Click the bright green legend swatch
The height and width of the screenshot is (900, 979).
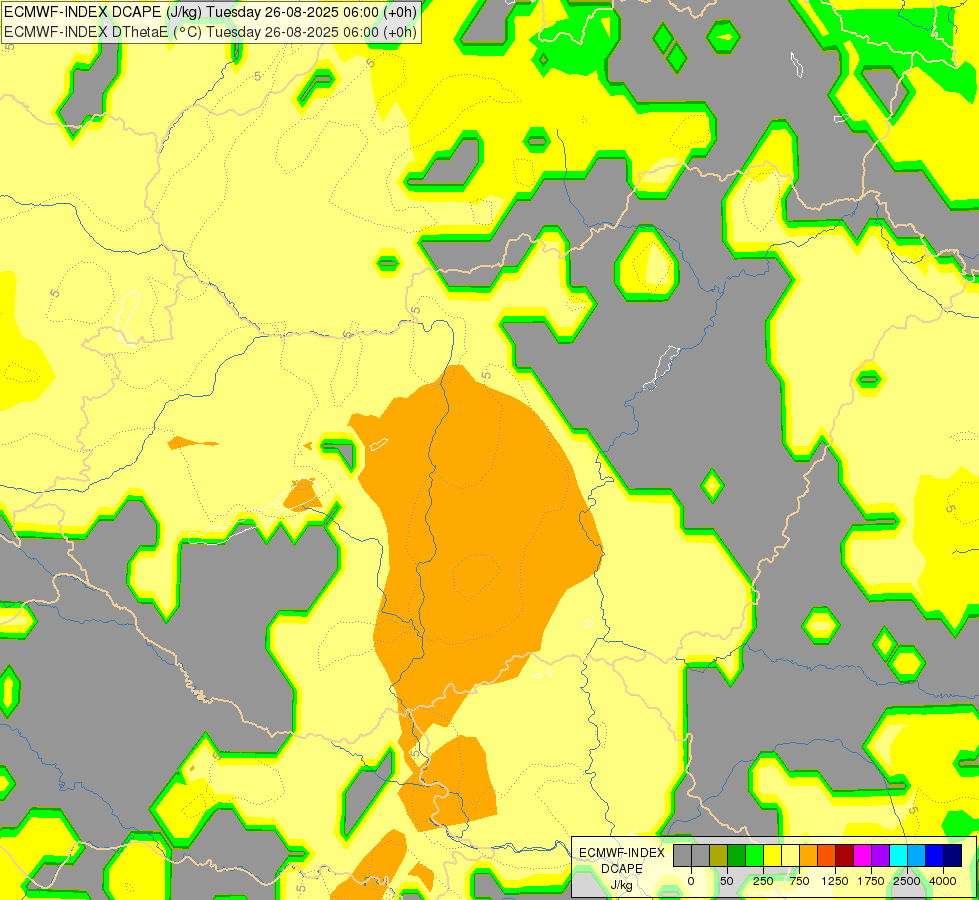755,855
